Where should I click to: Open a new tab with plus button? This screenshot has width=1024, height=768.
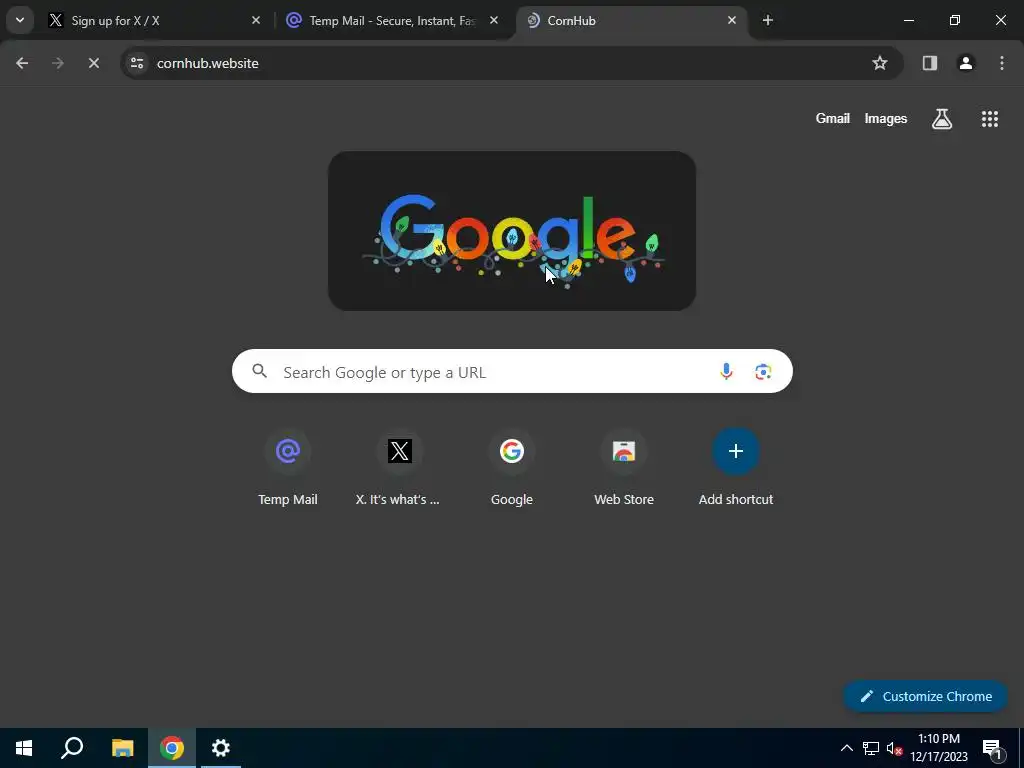pyautogui.click(x=768, y=21)
